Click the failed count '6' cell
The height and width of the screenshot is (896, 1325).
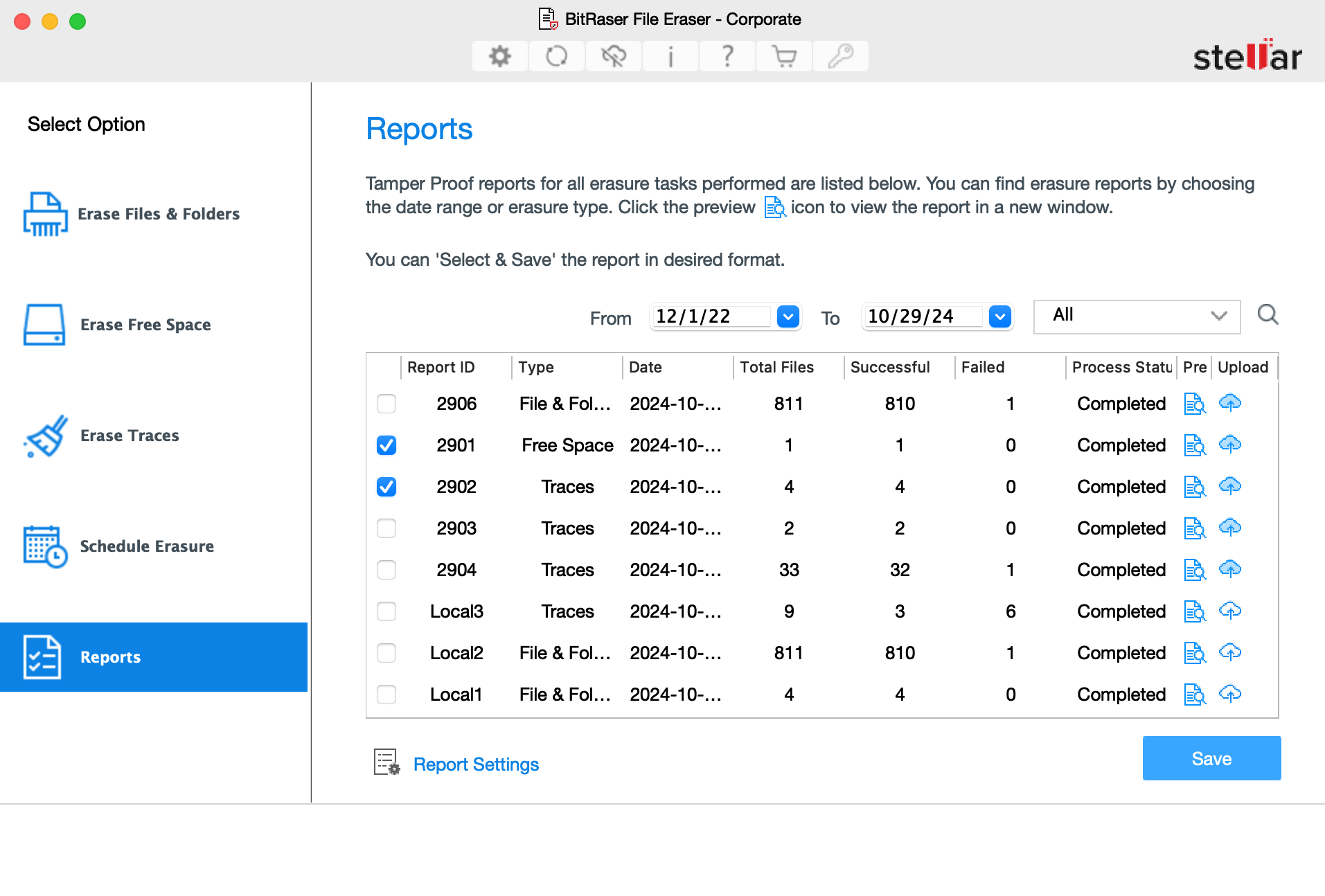point(1011,611)
